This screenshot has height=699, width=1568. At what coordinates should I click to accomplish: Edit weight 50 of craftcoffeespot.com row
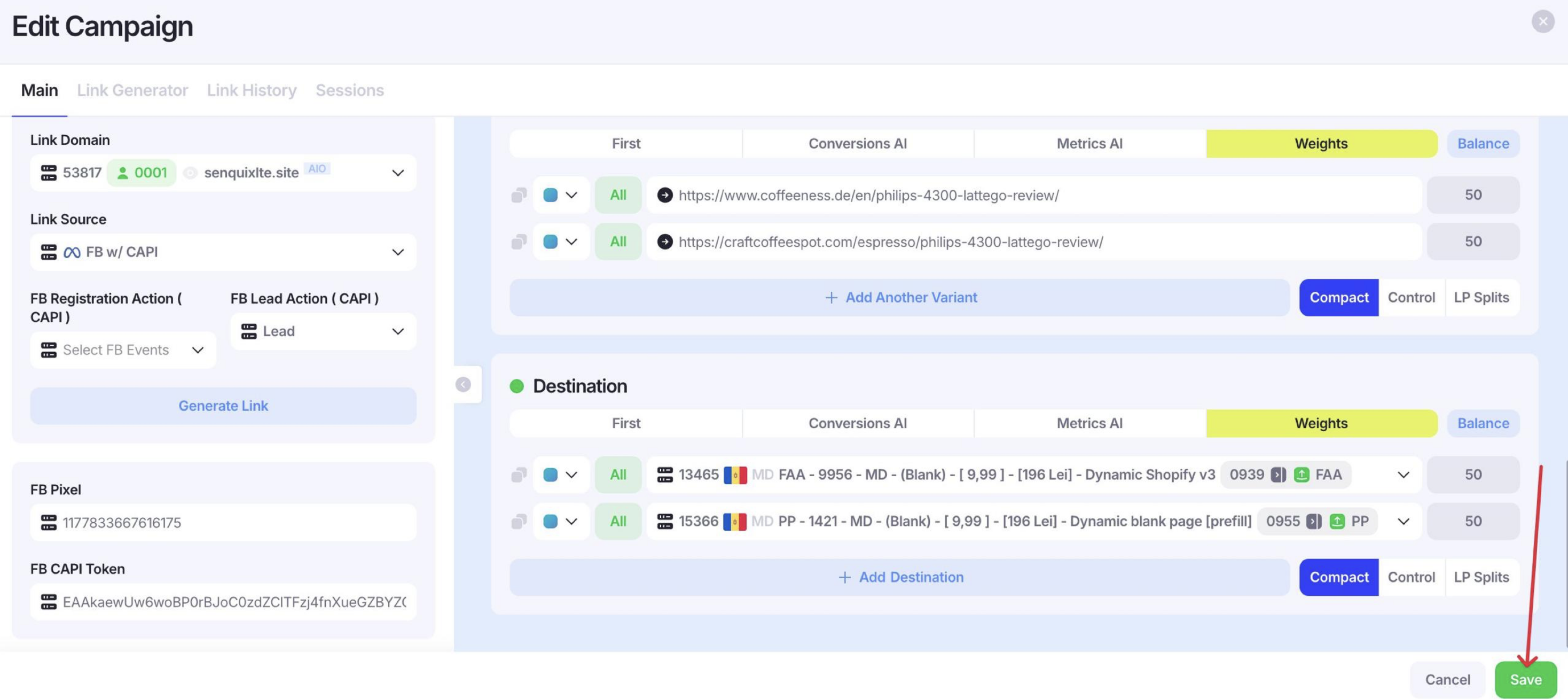(1473, 242)
